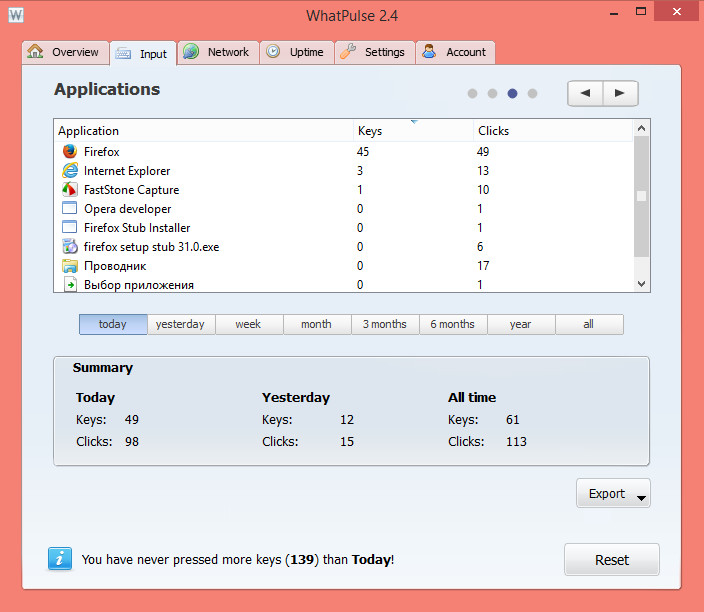Viewport: 704px width, 612px height.
Task: Select the Firefox row name
Action: pyautogui.click(x=101, y=152)
